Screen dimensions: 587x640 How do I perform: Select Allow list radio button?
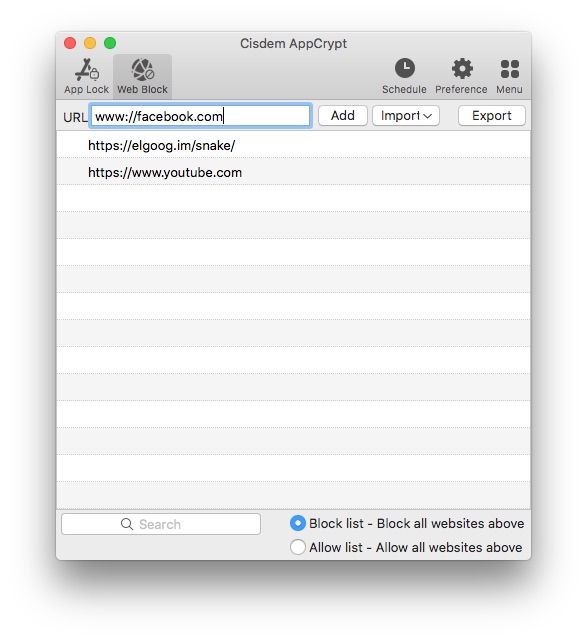pyautogui.click(x=298, y=547)
